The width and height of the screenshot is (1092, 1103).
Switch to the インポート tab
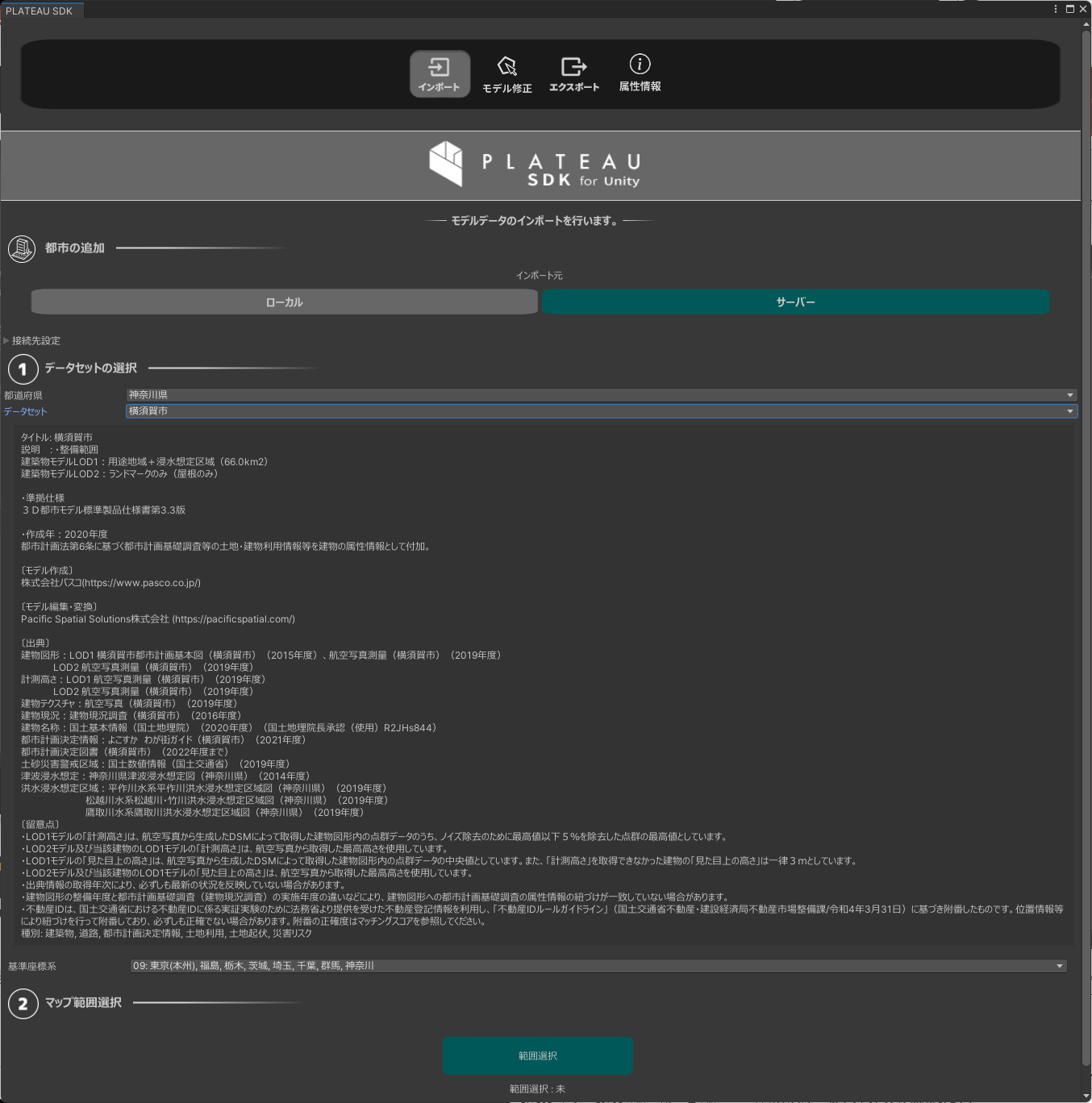(x=440, y=74)
